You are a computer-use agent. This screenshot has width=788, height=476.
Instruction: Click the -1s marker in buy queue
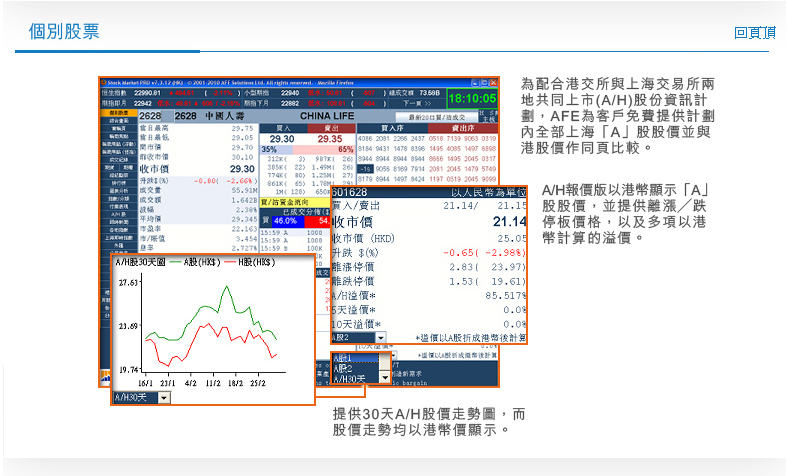[364, 169]
